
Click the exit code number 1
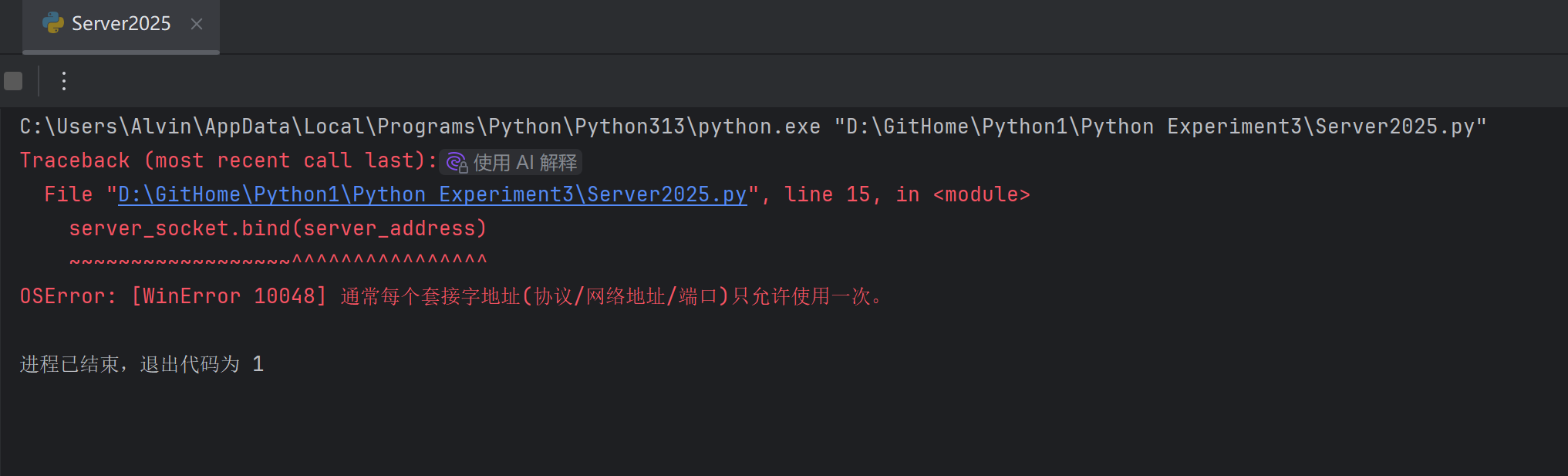click(x=258, y=364)
